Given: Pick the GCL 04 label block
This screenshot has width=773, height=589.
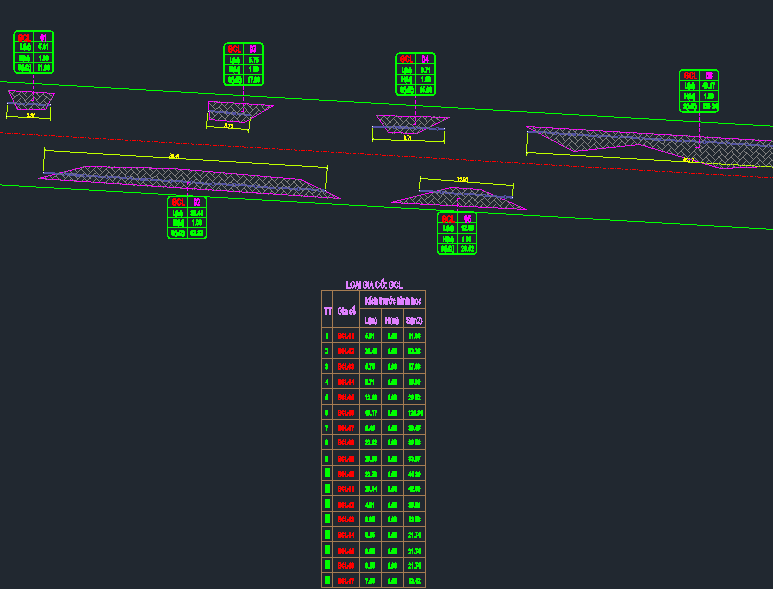Looking at the screenshot, I should click(x=416, y=74).
